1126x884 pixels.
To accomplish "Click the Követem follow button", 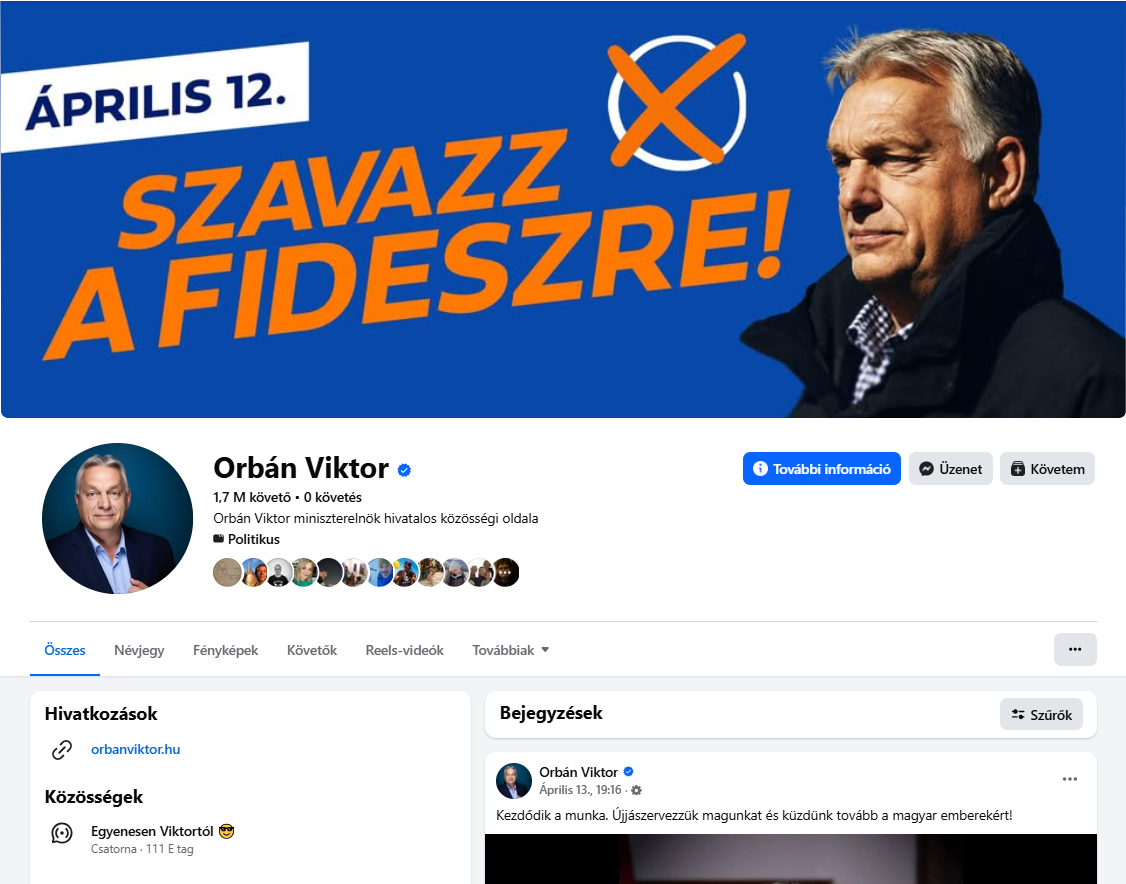I will coord(1047,469).
